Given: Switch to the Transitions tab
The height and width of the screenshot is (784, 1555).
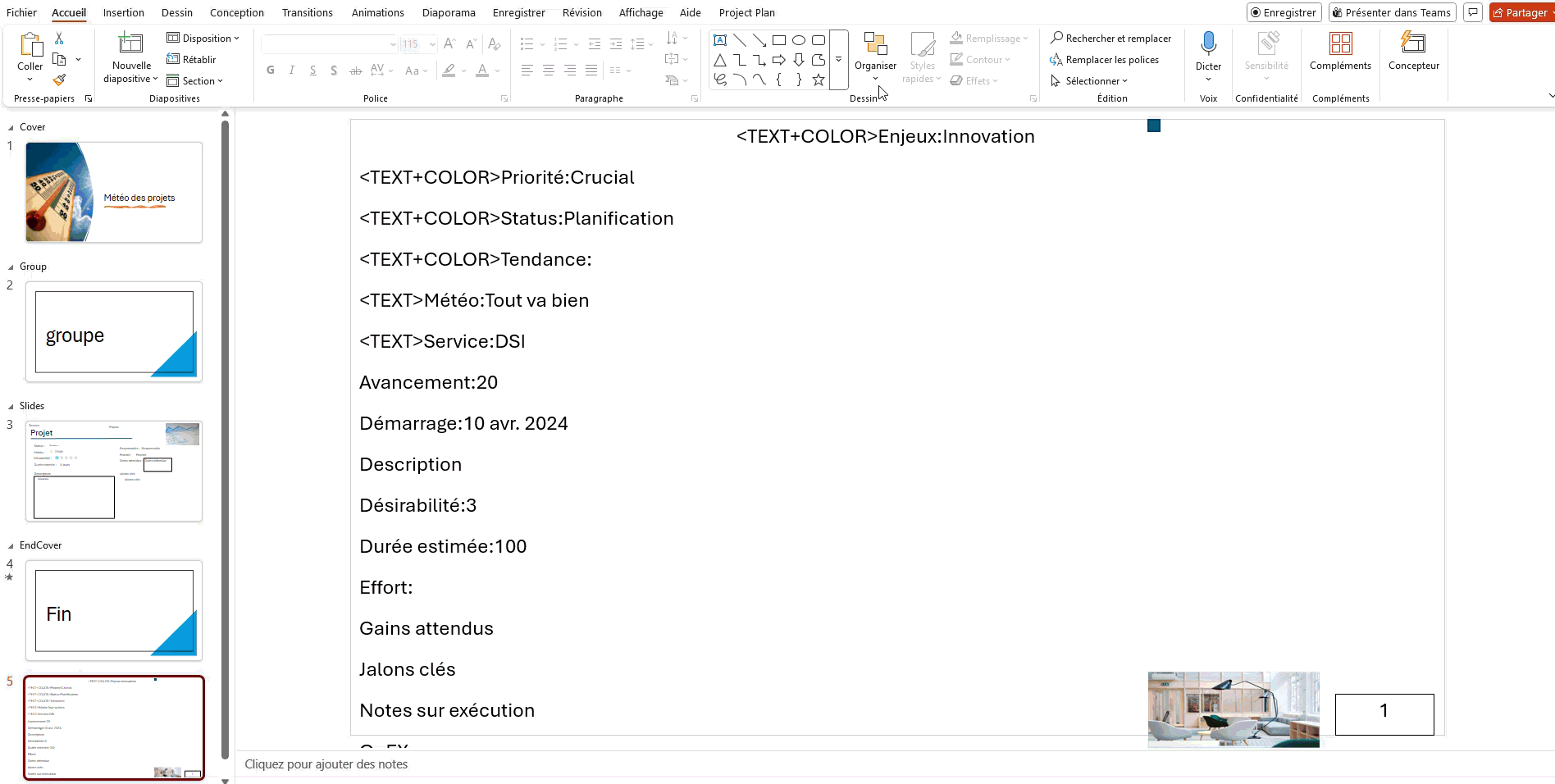Looking at the screenshot, I should click(x=307, y=12).
